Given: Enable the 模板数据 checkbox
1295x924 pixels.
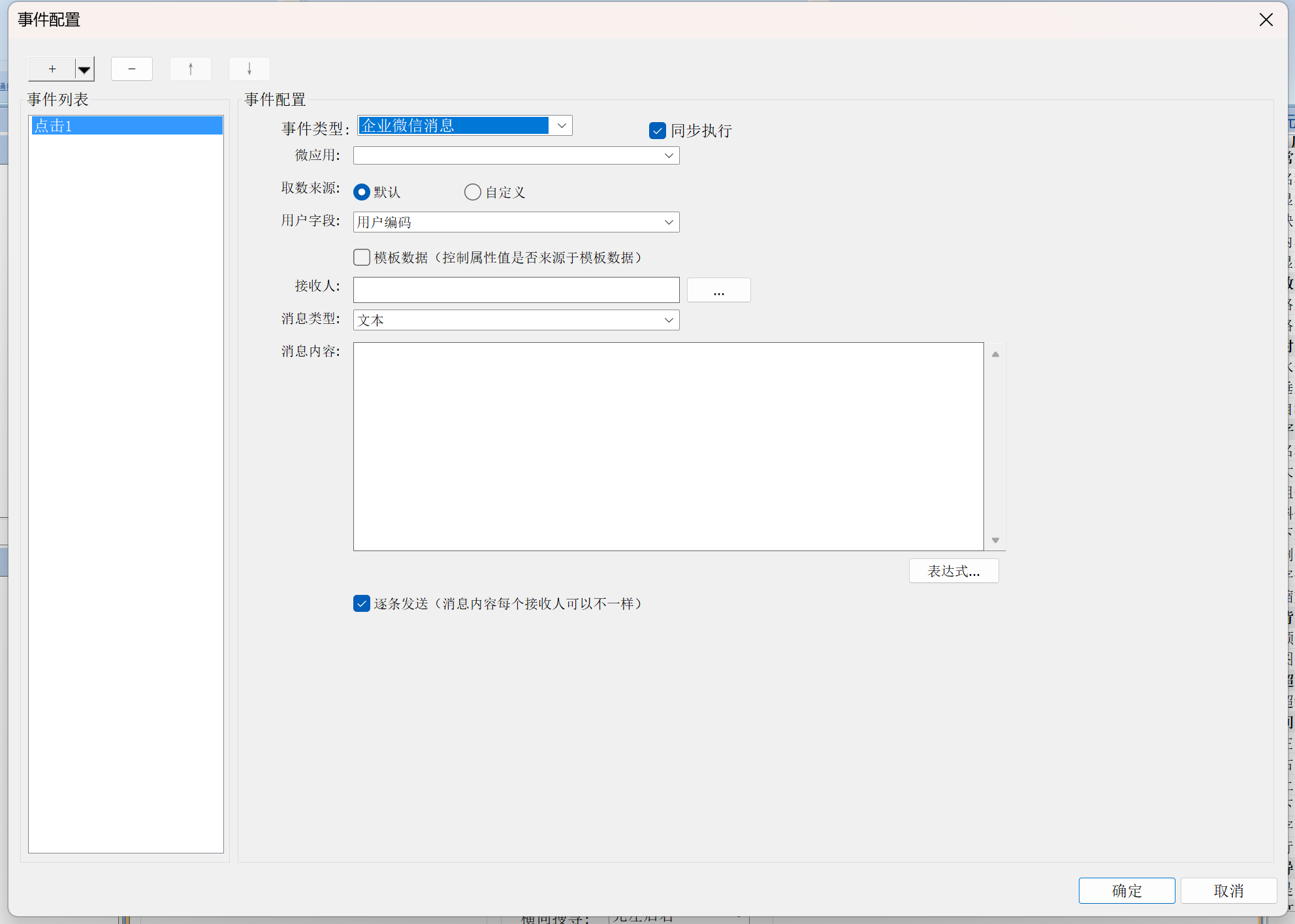Looking at the screenshot, I should point(362,257).
